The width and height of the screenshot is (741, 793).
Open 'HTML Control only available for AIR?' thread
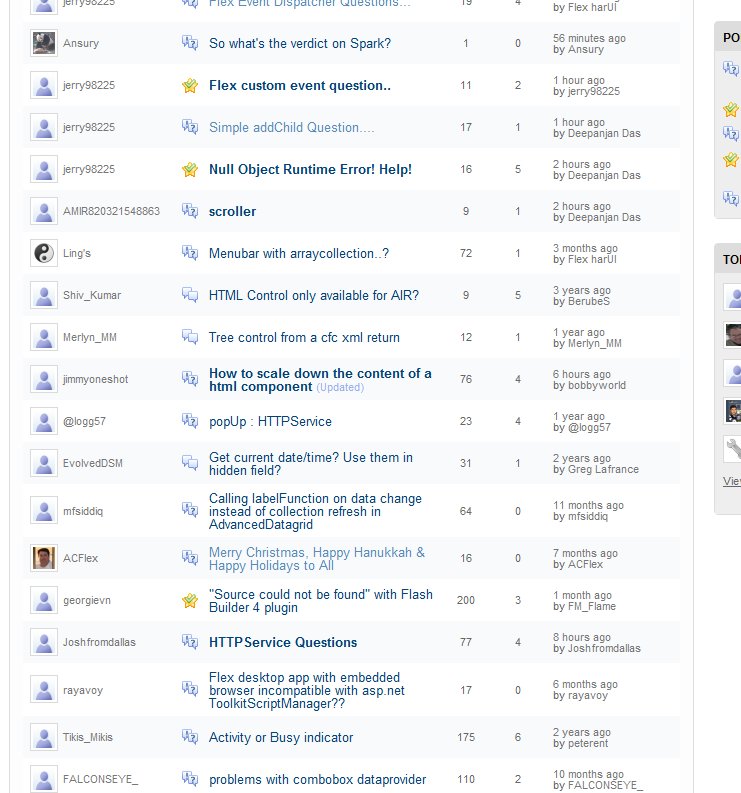[x=314, y=295]
